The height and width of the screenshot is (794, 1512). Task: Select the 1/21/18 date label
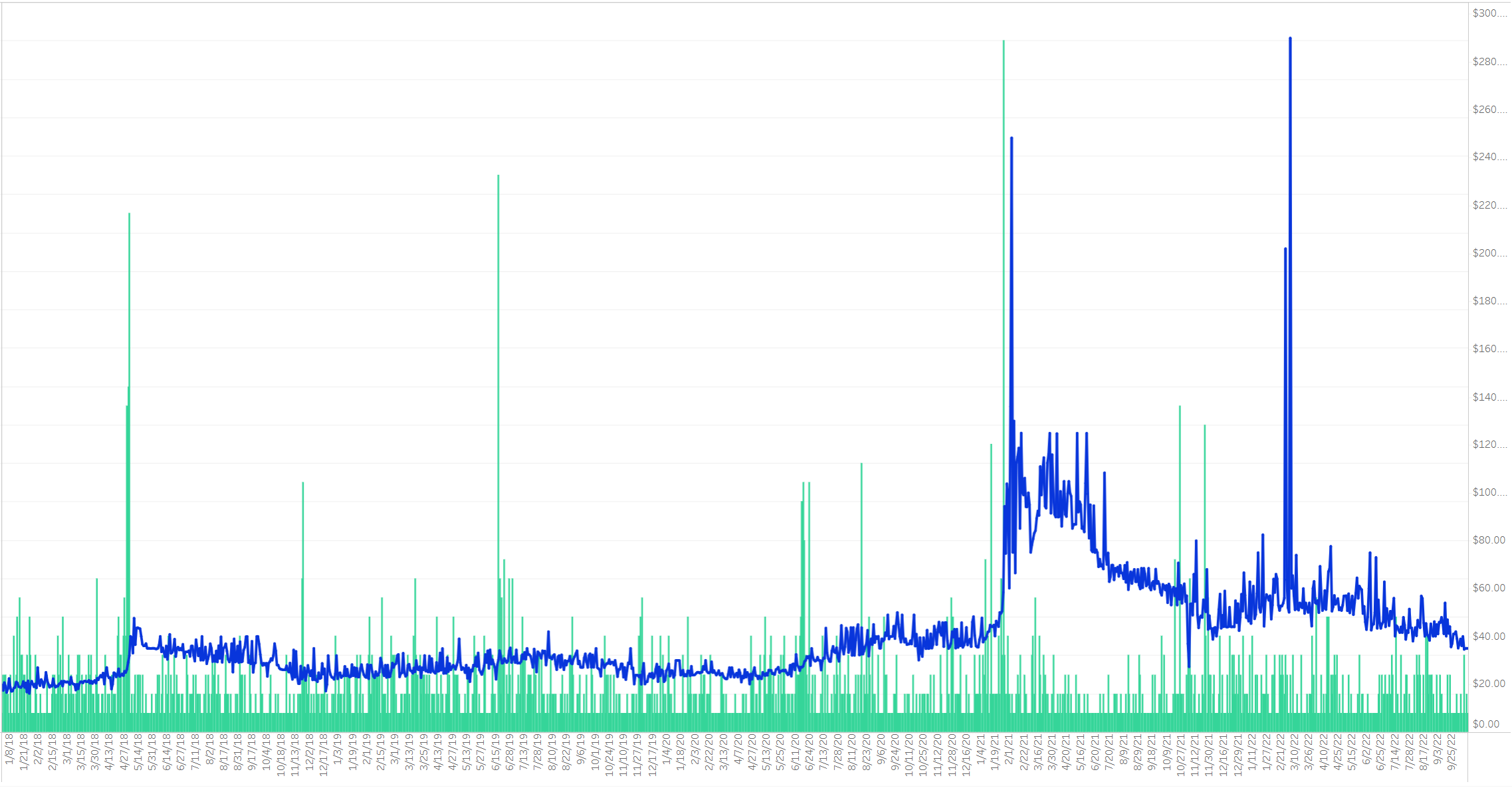24,751
